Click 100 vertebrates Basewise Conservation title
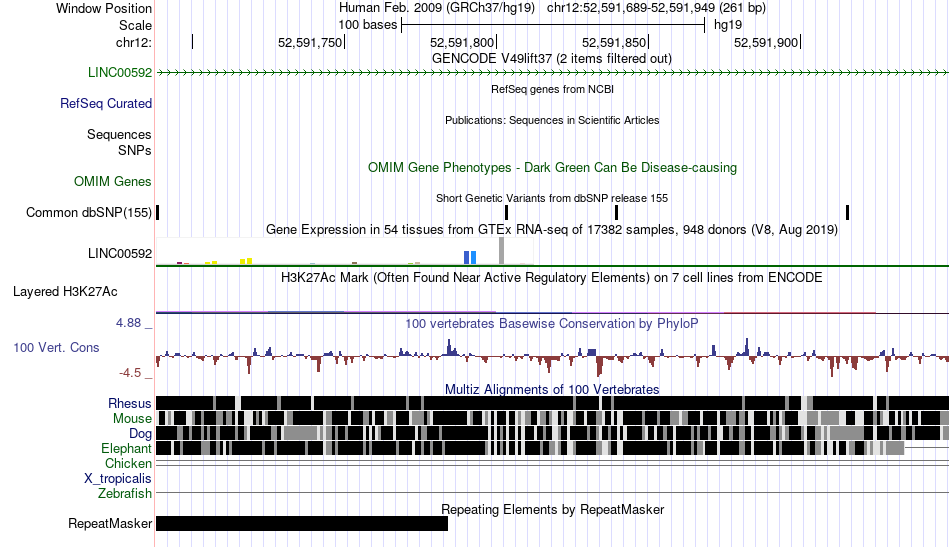The width and height of the screenshot is (950, 547). coord(552,323)
